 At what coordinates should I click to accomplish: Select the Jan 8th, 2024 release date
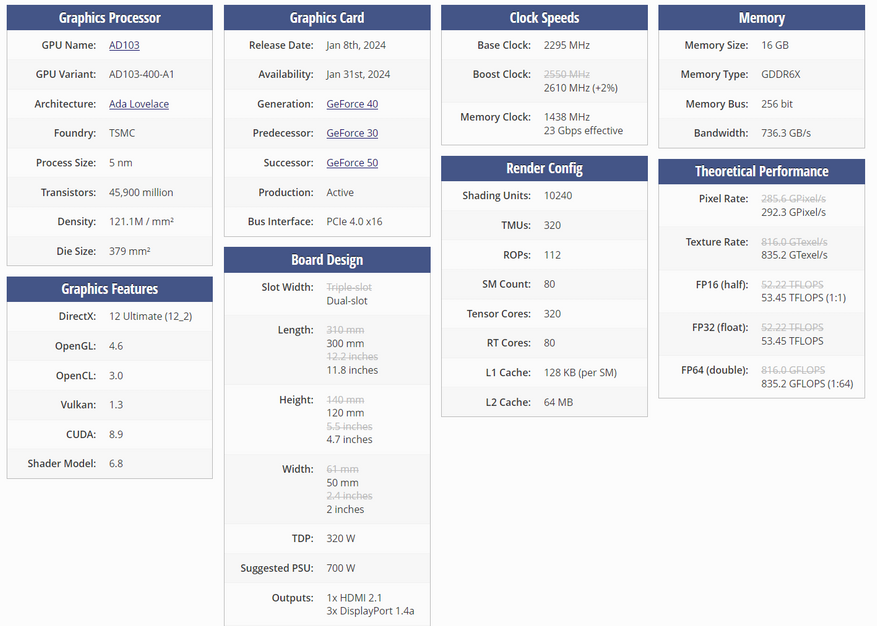tap(356, 45)
